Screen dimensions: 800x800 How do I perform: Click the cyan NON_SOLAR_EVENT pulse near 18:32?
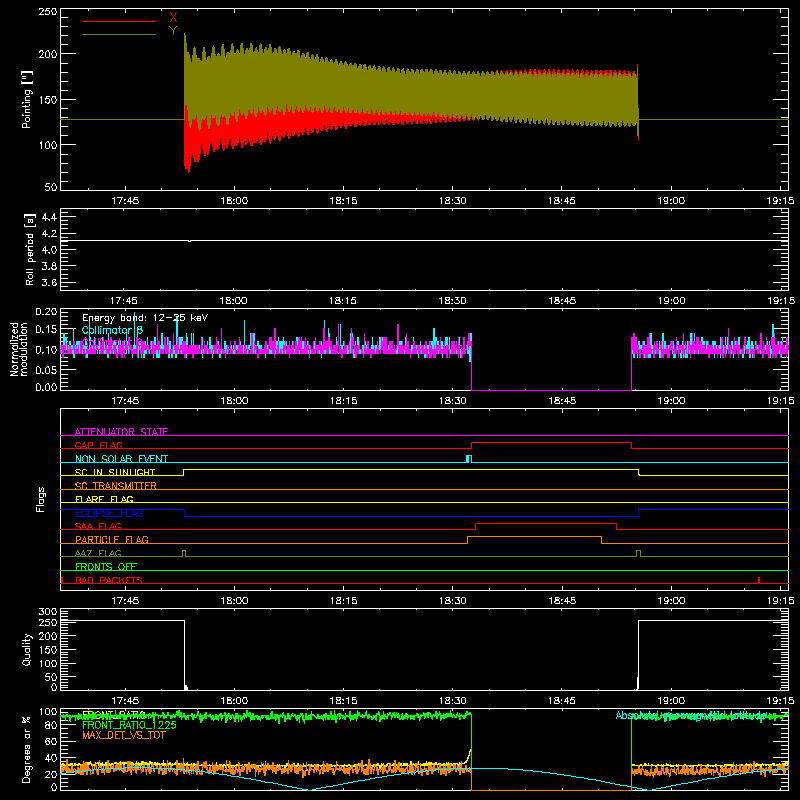469,458
